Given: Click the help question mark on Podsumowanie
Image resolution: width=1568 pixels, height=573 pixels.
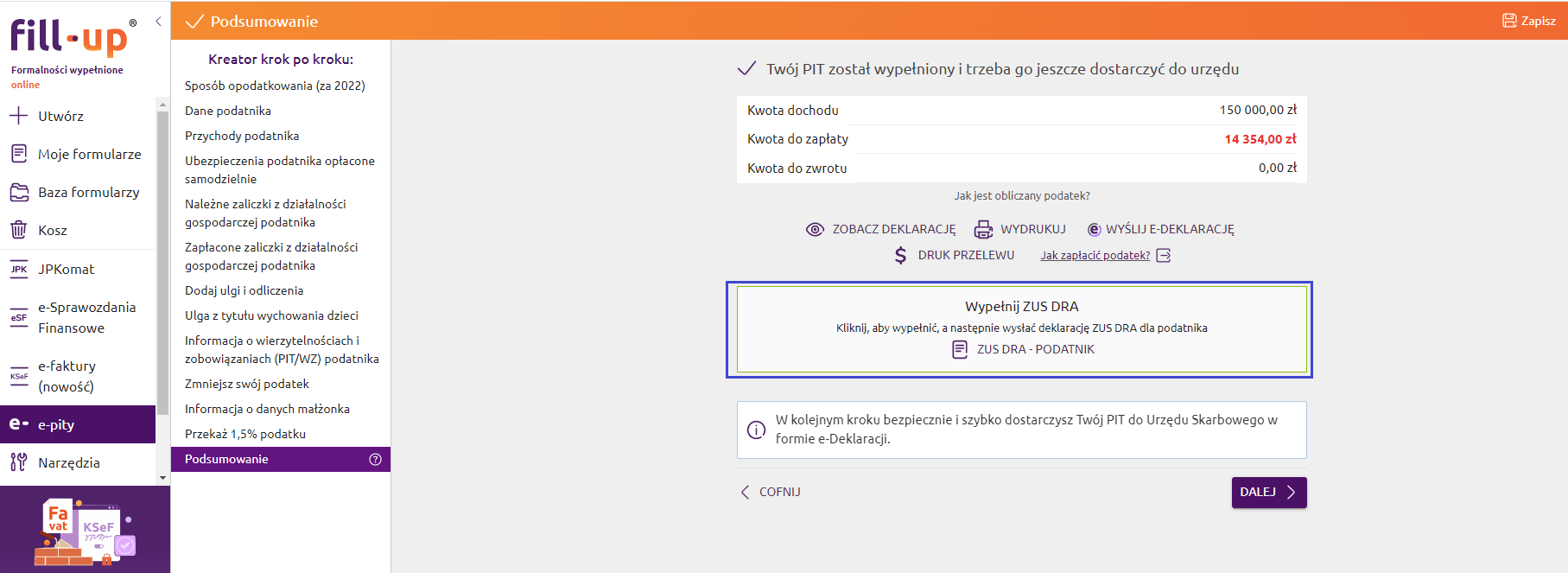Looking at the screenshot, I should [375, 459].
